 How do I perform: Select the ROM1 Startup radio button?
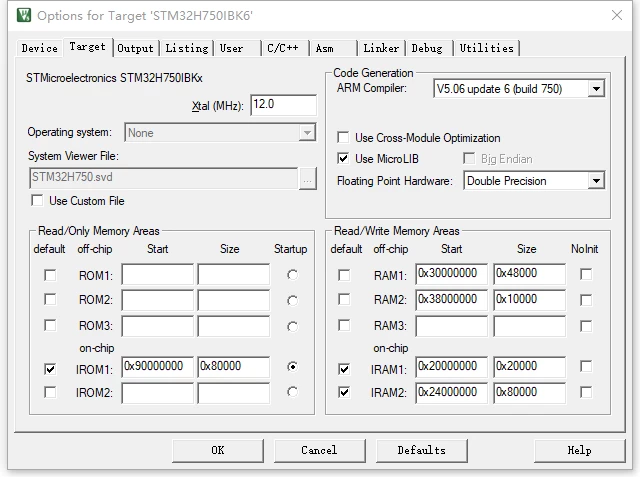click(292, 275)
